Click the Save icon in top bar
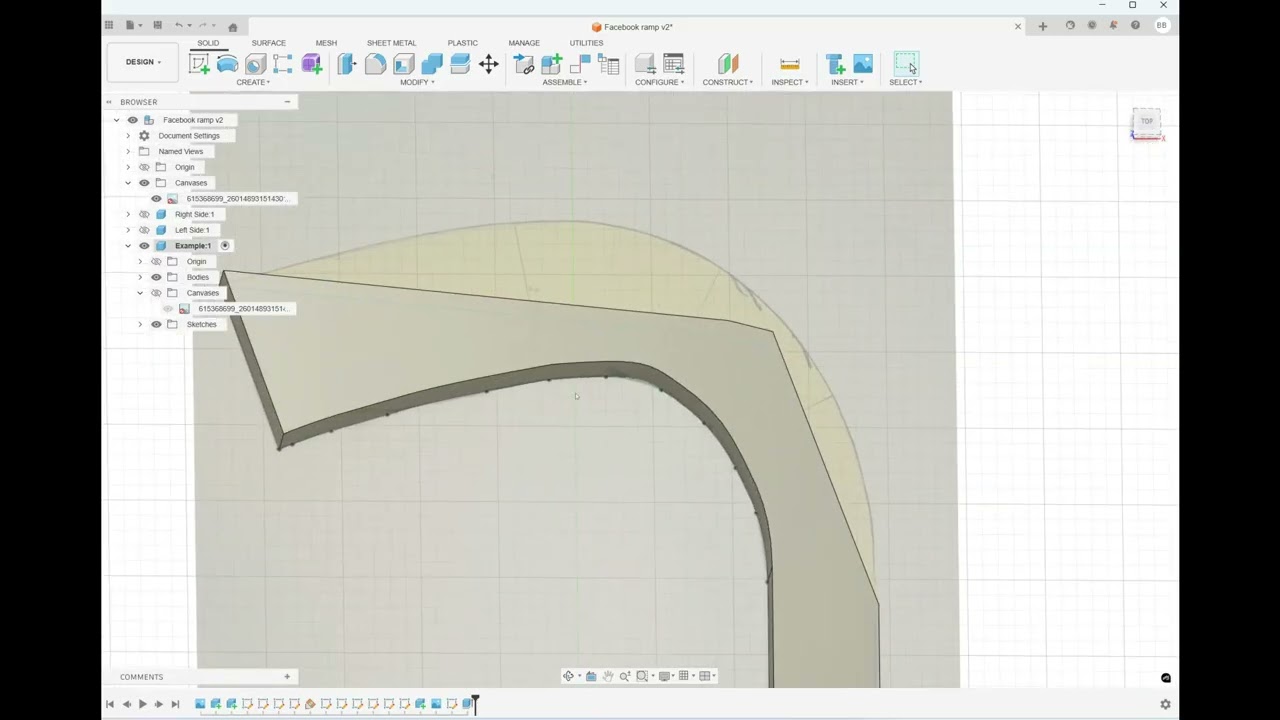The height and width of the screenshot is (720, 1280). pyautogui.click(x=157, y=25)
